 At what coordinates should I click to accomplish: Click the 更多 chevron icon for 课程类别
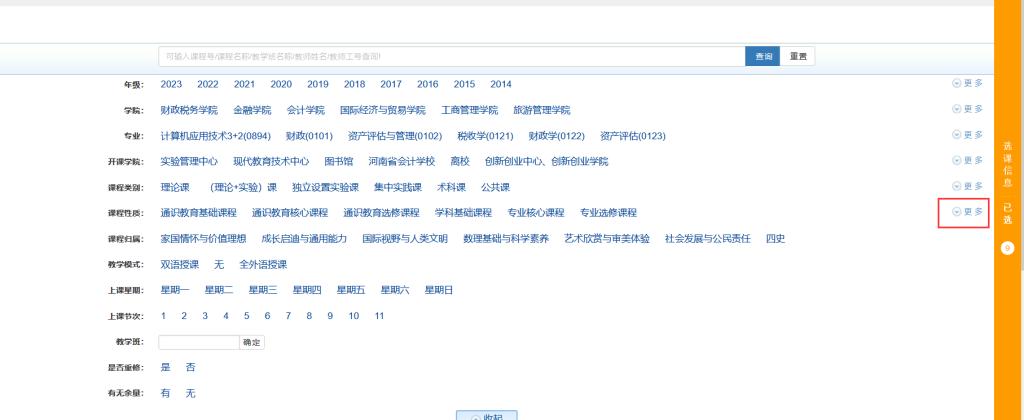pyautogui.click(x=957, y=187)
